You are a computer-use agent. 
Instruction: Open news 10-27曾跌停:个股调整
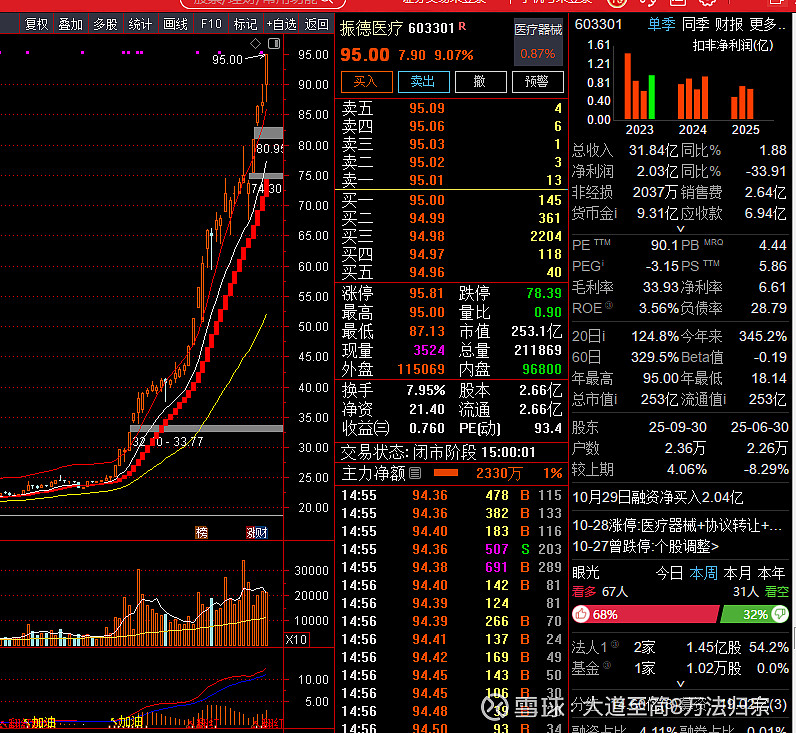pyautogui.click(x=646, y=547)
